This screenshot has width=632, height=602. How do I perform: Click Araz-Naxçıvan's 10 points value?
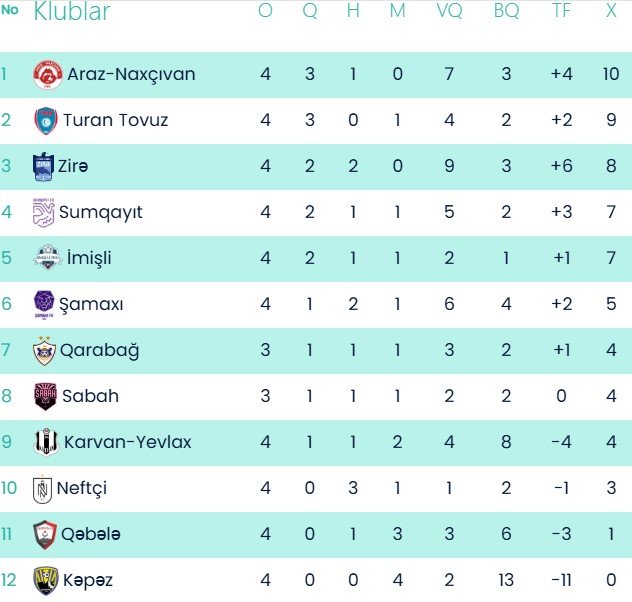pyautogui.click(x=611, y=75)
